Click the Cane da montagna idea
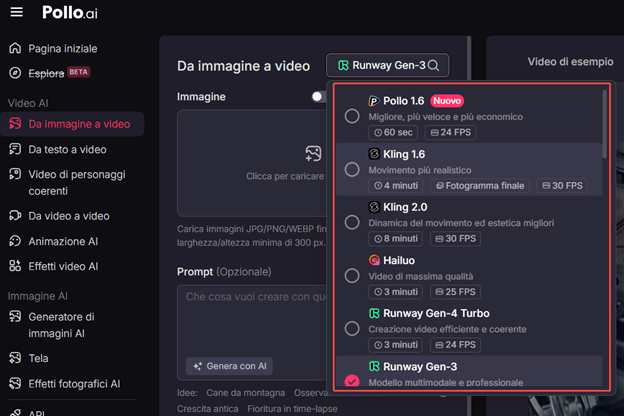This screenshot has width=624, height=416. [246, 393]
